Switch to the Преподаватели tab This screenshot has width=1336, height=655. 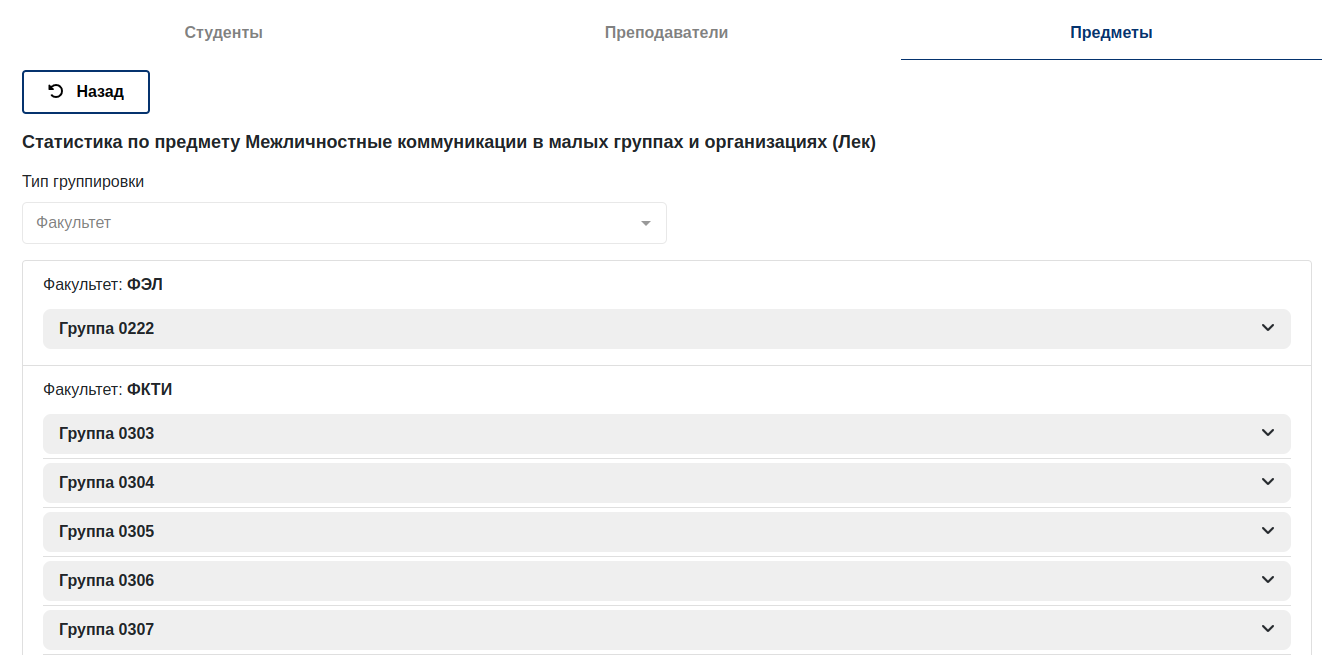tap(667, 33)
